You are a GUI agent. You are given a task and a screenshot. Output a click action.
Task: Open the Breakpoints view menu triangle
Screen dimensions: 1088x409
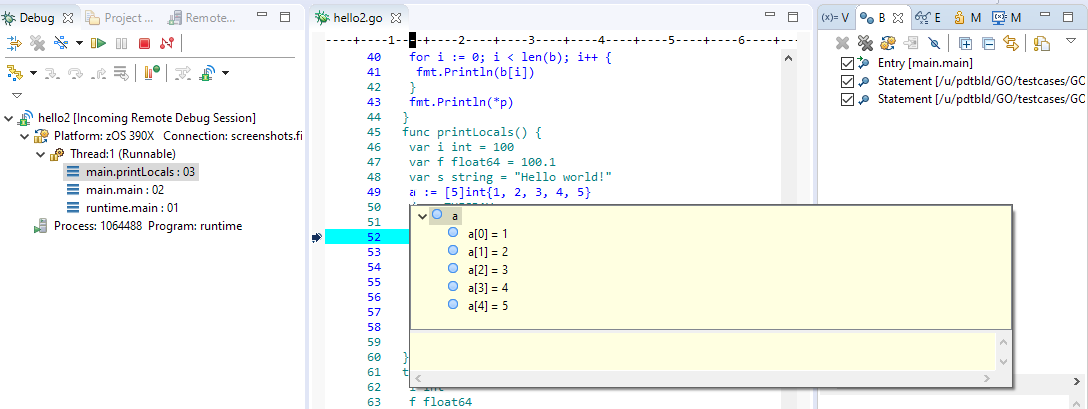(1071, 40)
